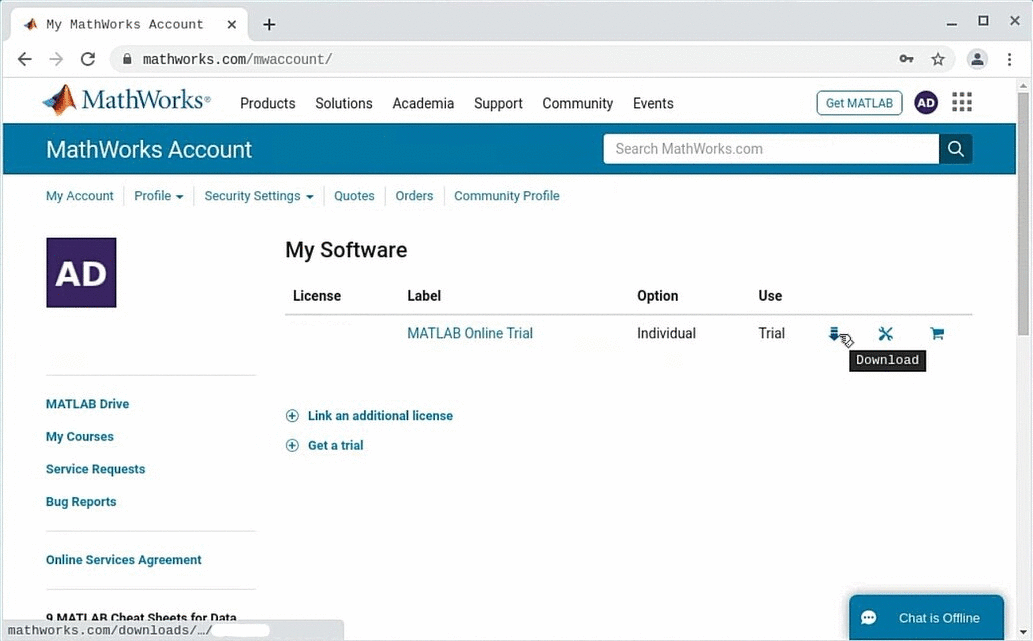Click the browser forward arrow

(x=56, y=59)
